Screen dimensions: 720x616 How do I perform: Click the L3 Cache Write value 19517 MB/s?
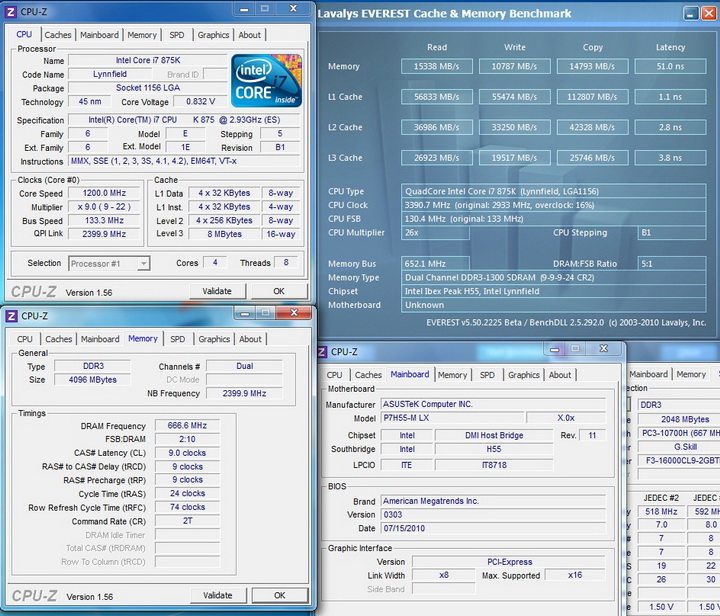pyautogui.click(x=514, y=158)
